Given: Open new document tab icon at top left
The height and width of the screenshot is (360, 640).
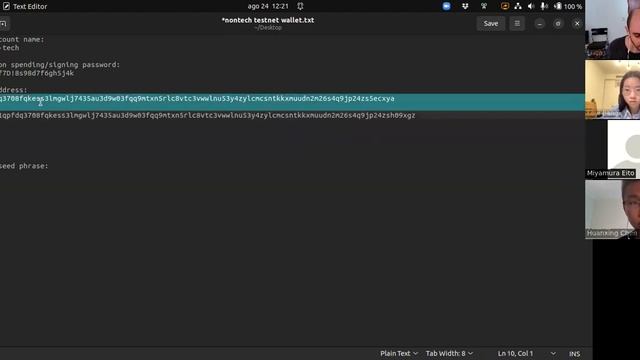Looking at the screenshot, I should click(3, 24).
